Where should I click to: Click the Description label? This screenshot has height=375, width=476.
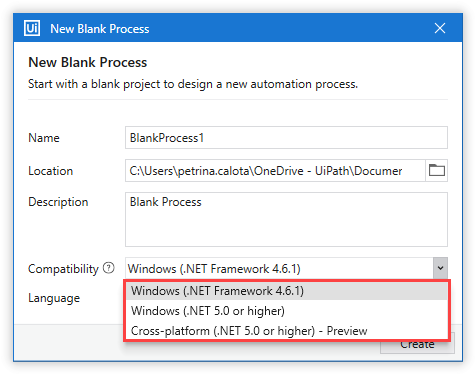(58, 202)
